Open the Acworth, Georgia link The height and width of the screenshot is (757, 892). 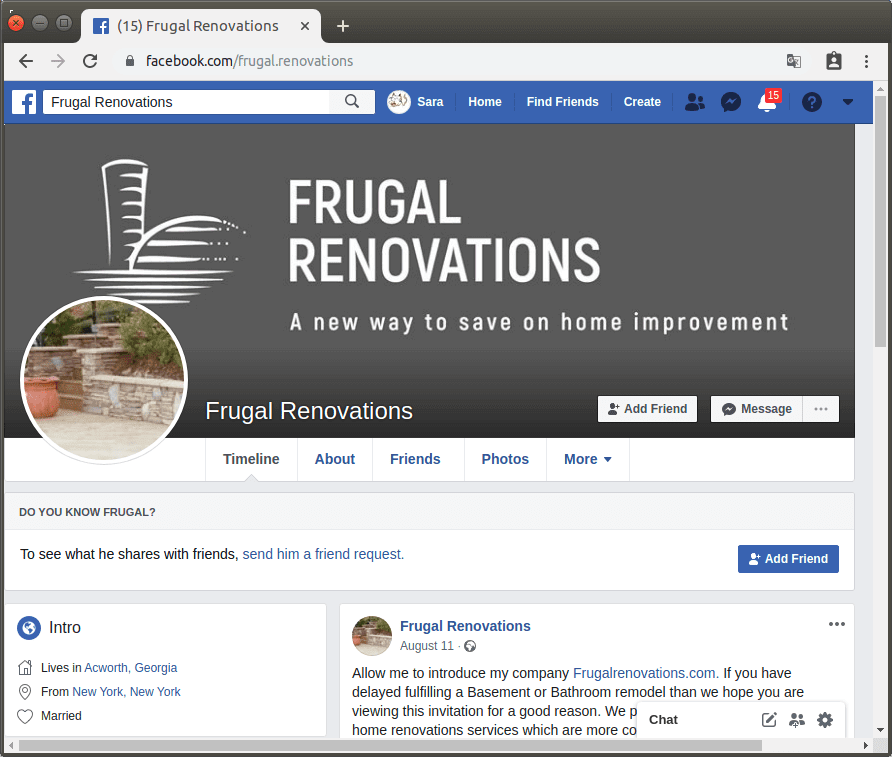coord(131,668)
